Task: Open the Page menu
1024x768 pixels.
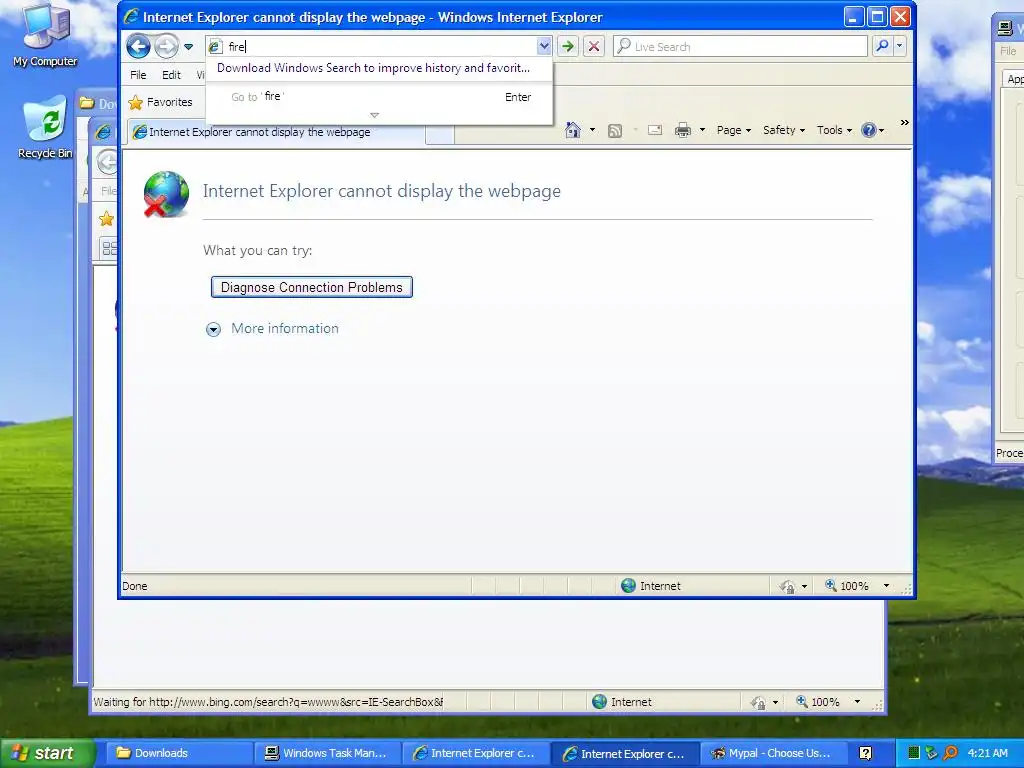Action: pyautogui.click(x=734, y=130)
